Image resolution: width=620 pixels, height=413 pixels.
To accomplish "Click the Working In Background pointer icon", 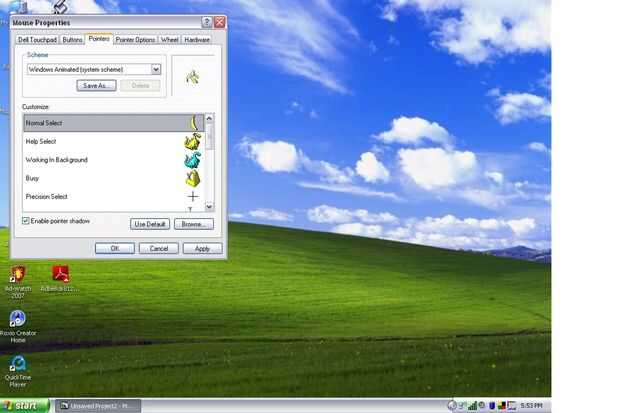I will pos(193,159).
